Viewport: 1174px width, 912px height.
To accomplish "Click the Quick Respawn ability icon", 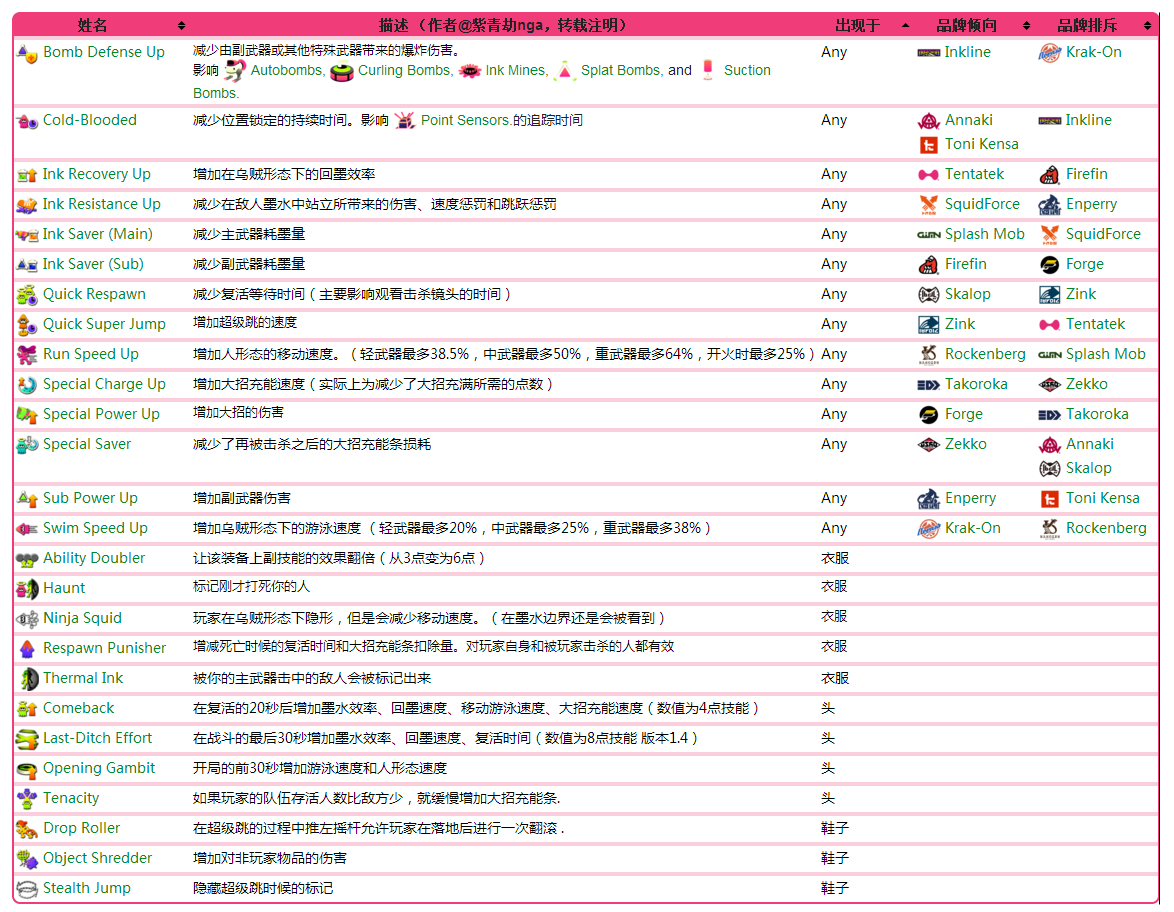I will pos(27,295).
